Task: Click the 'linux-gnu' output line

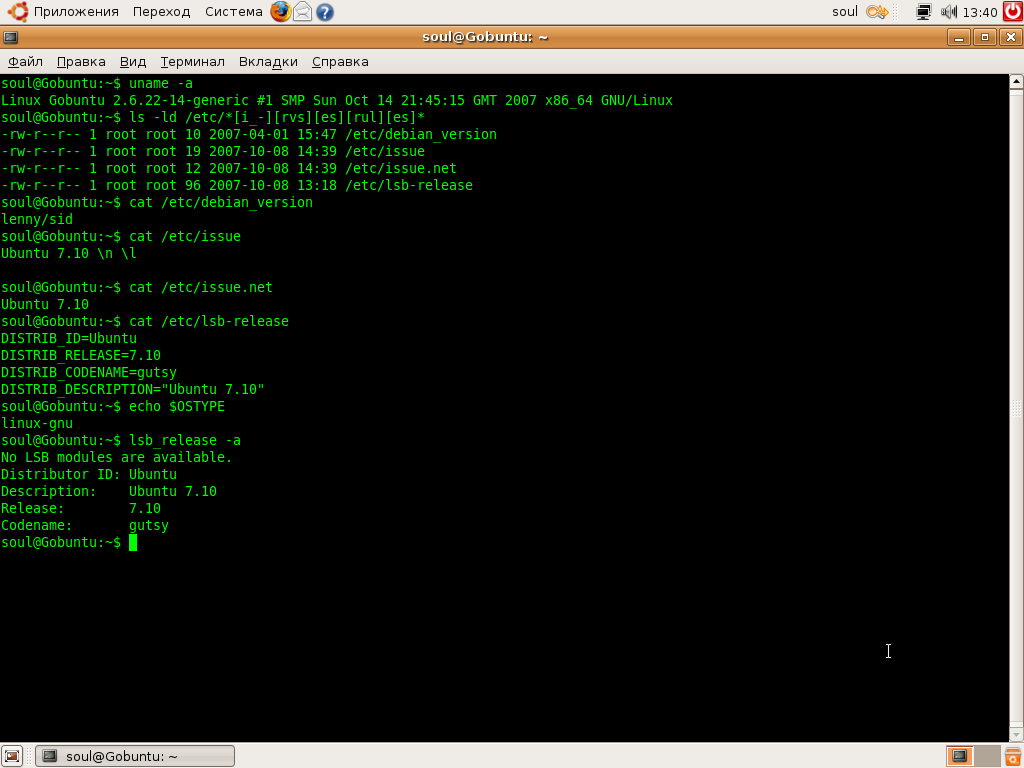Action: [x=37, y=423]
